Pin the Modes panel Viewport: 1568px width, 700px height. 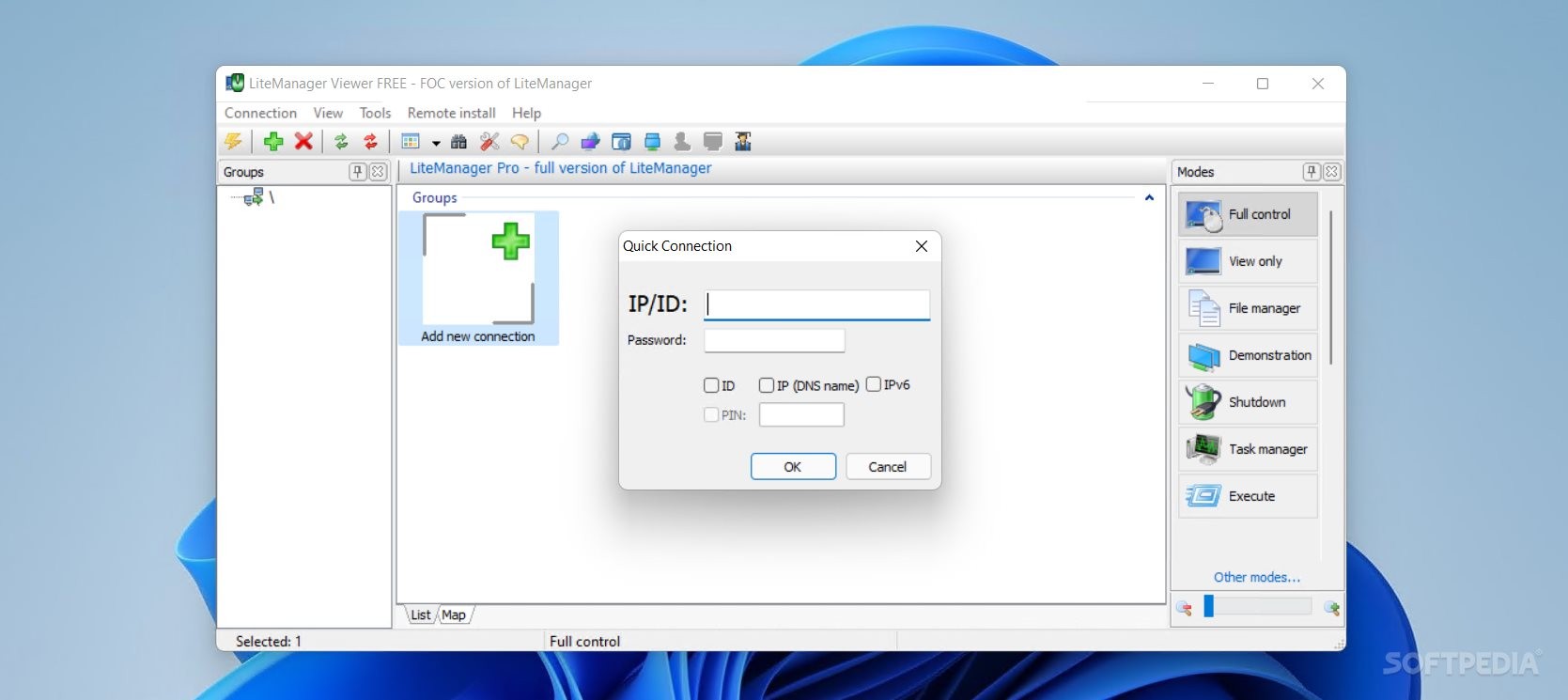tap(1312, 172)
